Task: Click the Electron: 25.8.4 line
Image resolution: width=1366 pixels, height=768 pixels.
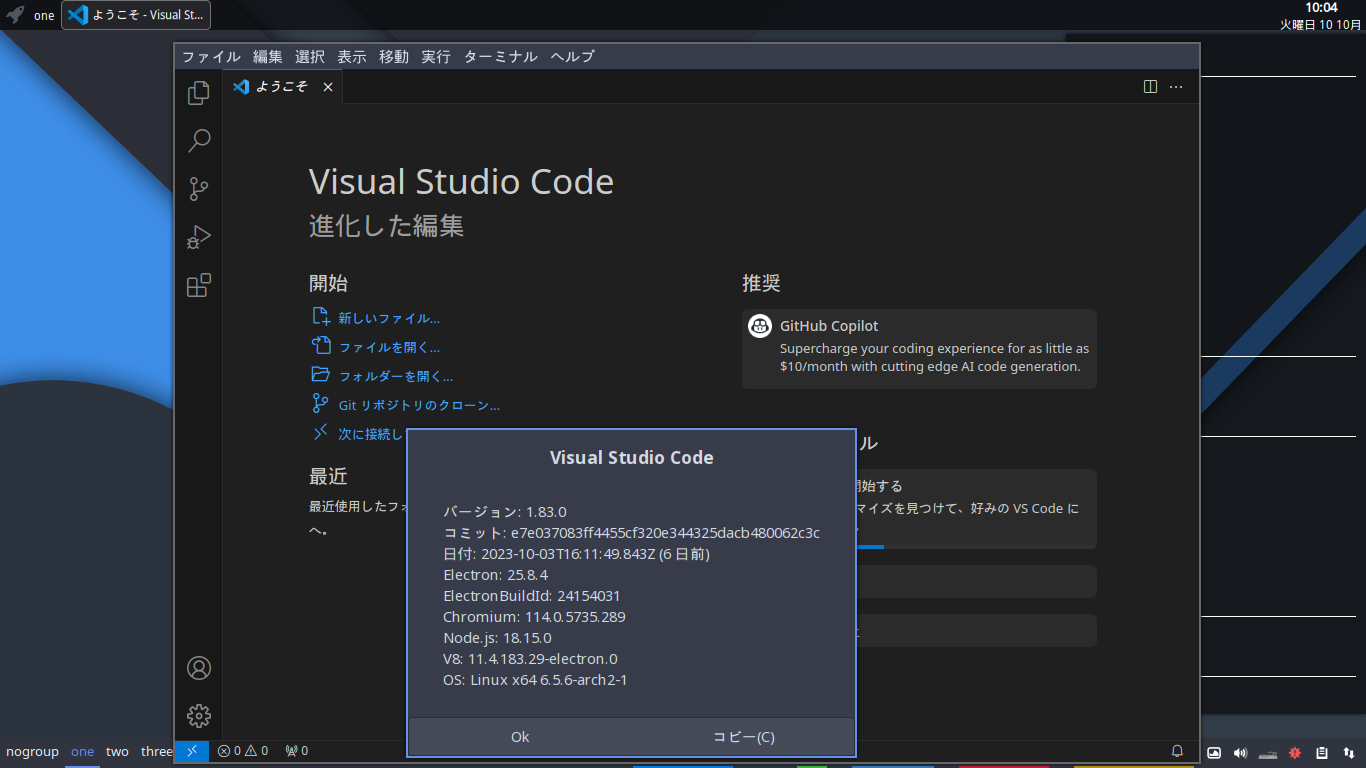Action: pos(495,575)
